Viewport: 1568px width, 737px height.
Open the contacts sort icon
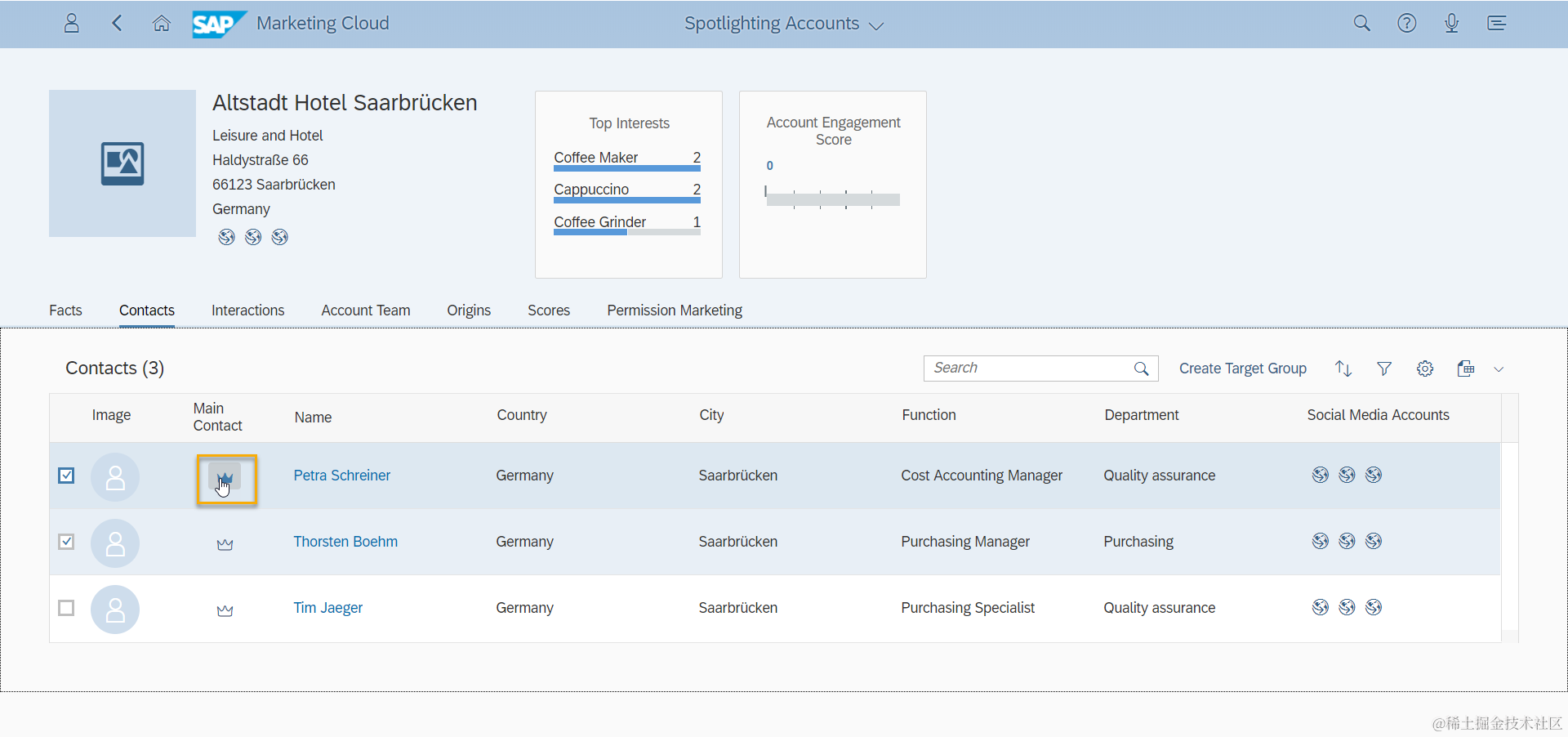pos(1343,368)
